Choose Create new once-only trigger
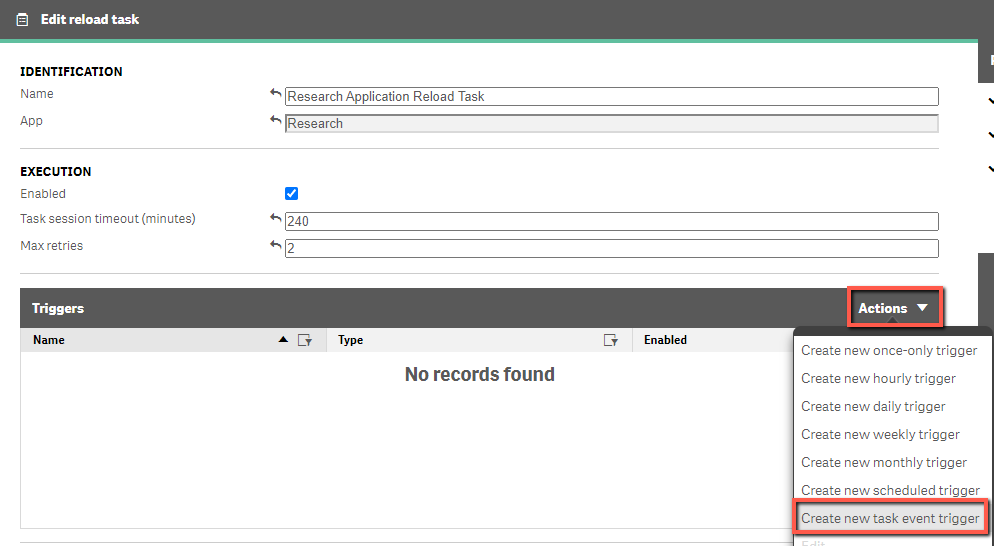 [x=889, y=351]
